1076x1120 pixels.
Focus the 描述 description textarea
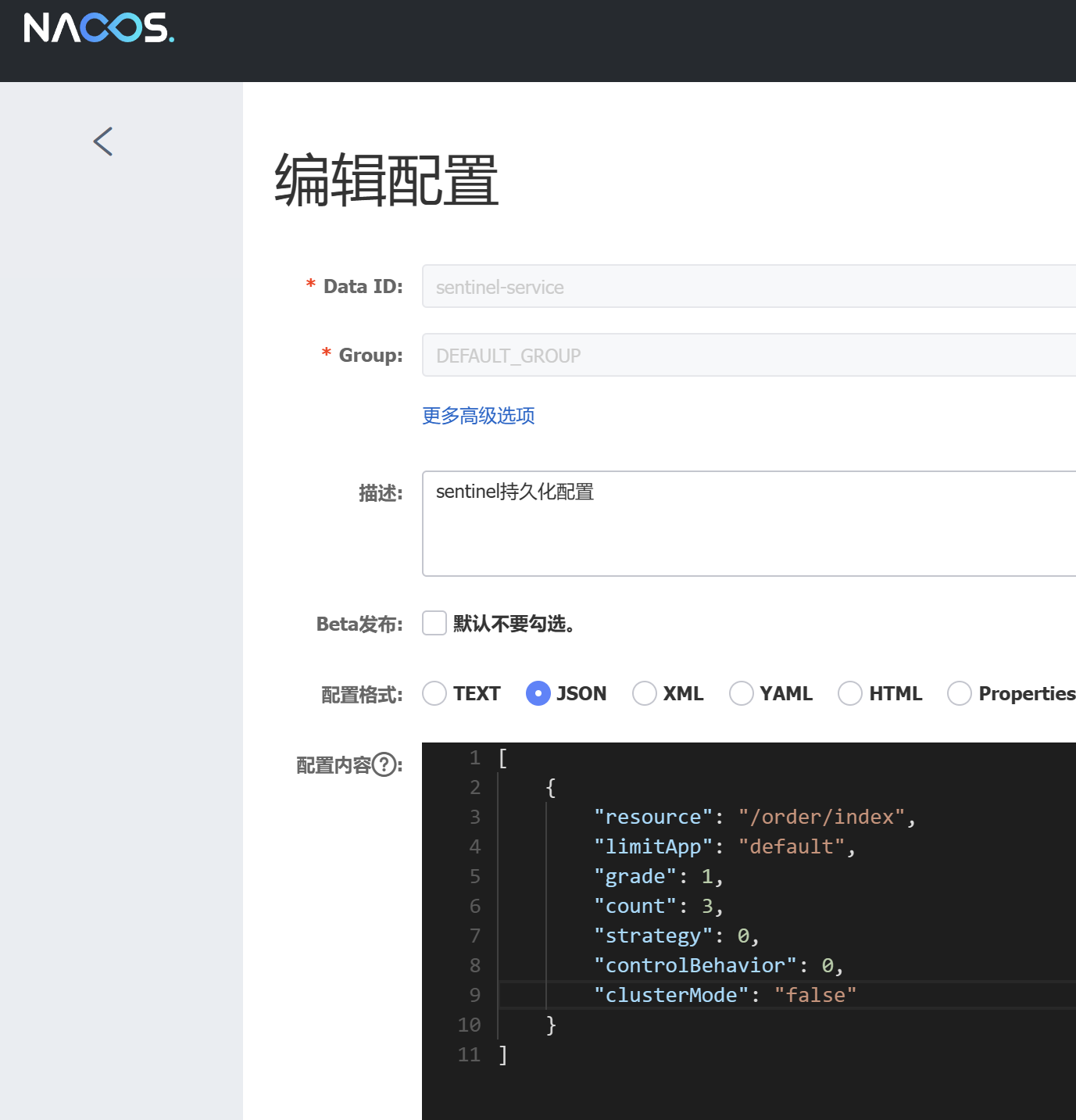click(749, 524)
